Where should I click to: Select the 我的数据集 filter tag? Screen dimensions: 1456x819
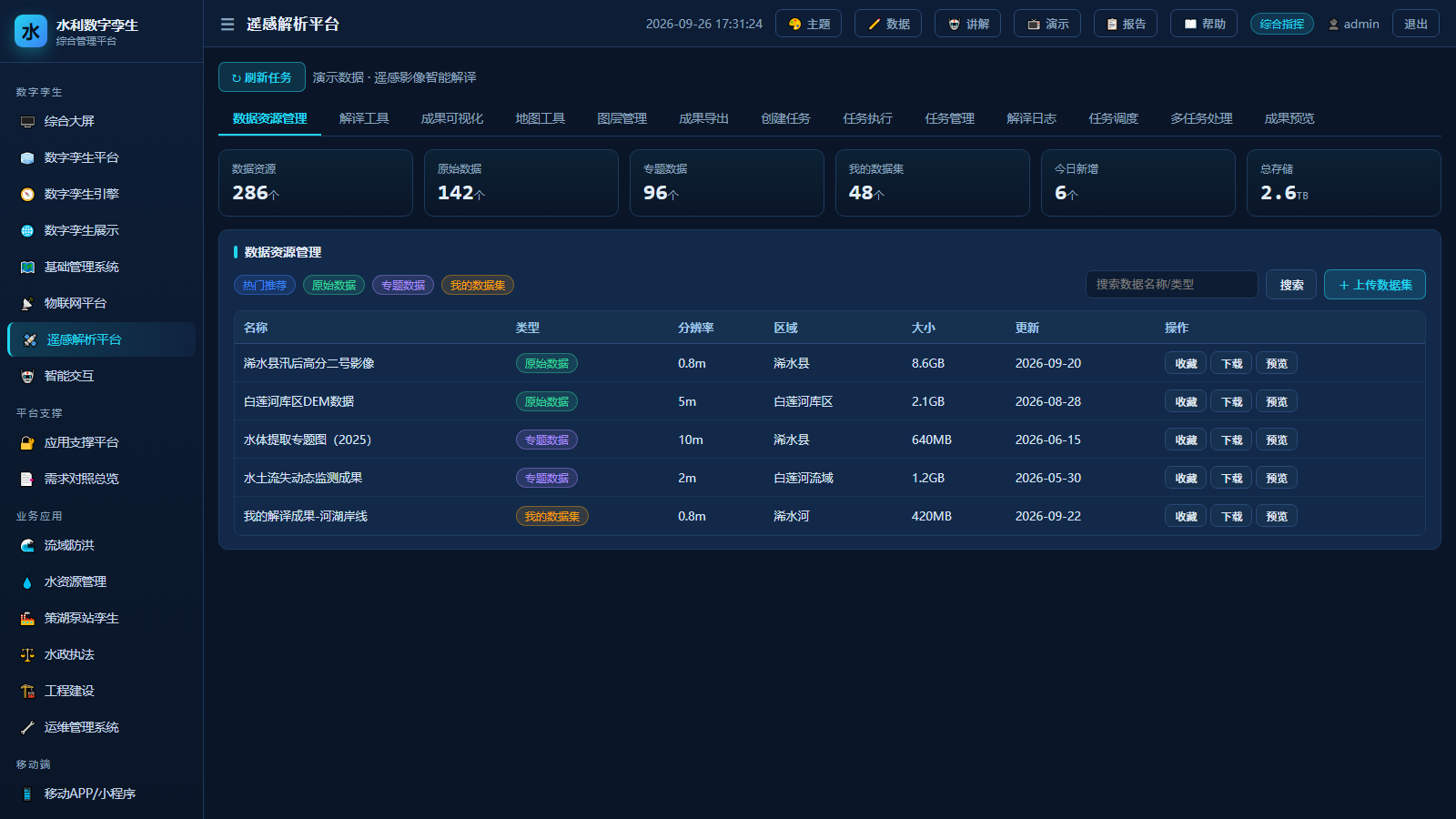click(x=478, y=285)
